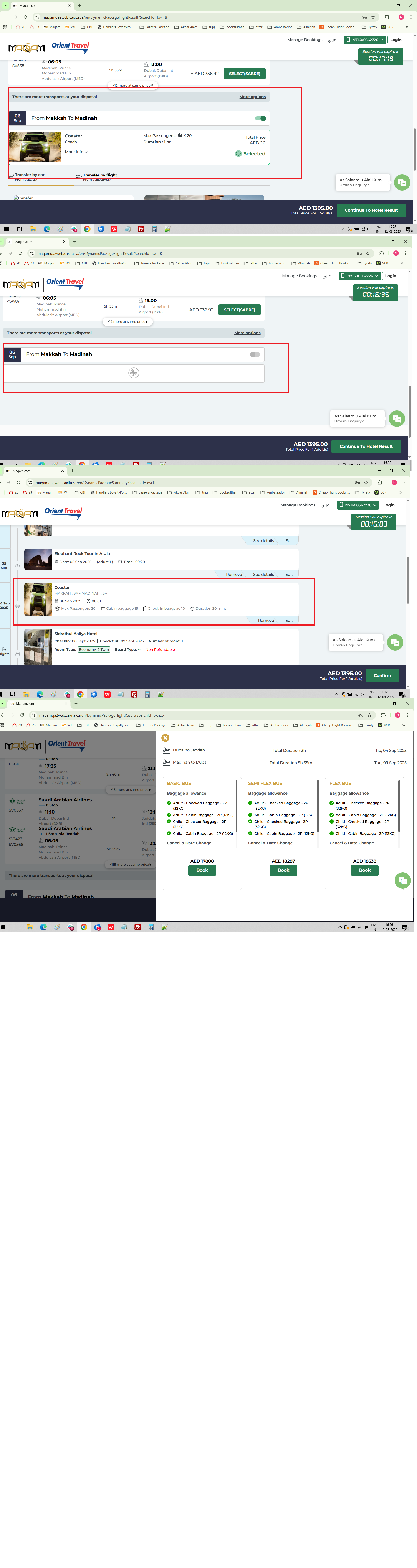Expand '+118 more at same price' flights
The height and width of the screenshot is (1568, 417).
tap(130, 864)
